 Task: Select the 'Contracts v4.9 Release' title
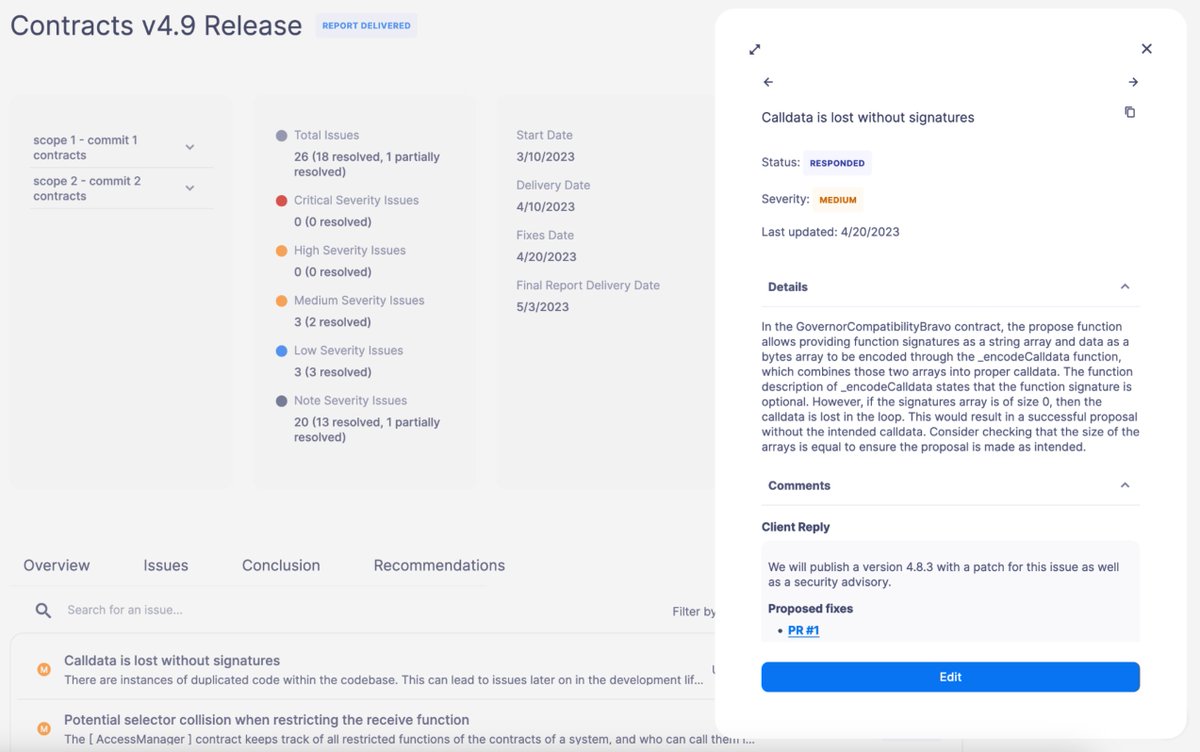(156, 26)
